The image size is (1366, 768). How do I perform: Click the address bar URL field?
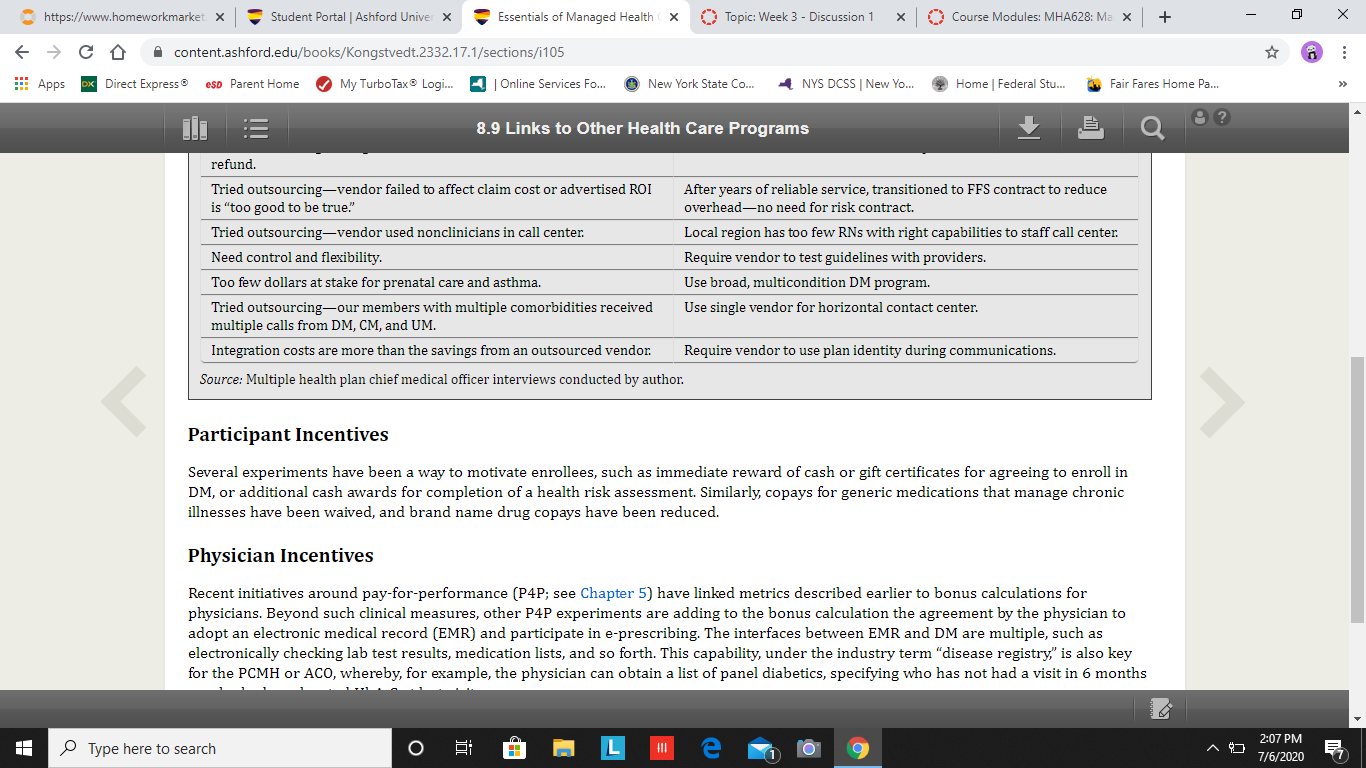(x=700, y=52)
